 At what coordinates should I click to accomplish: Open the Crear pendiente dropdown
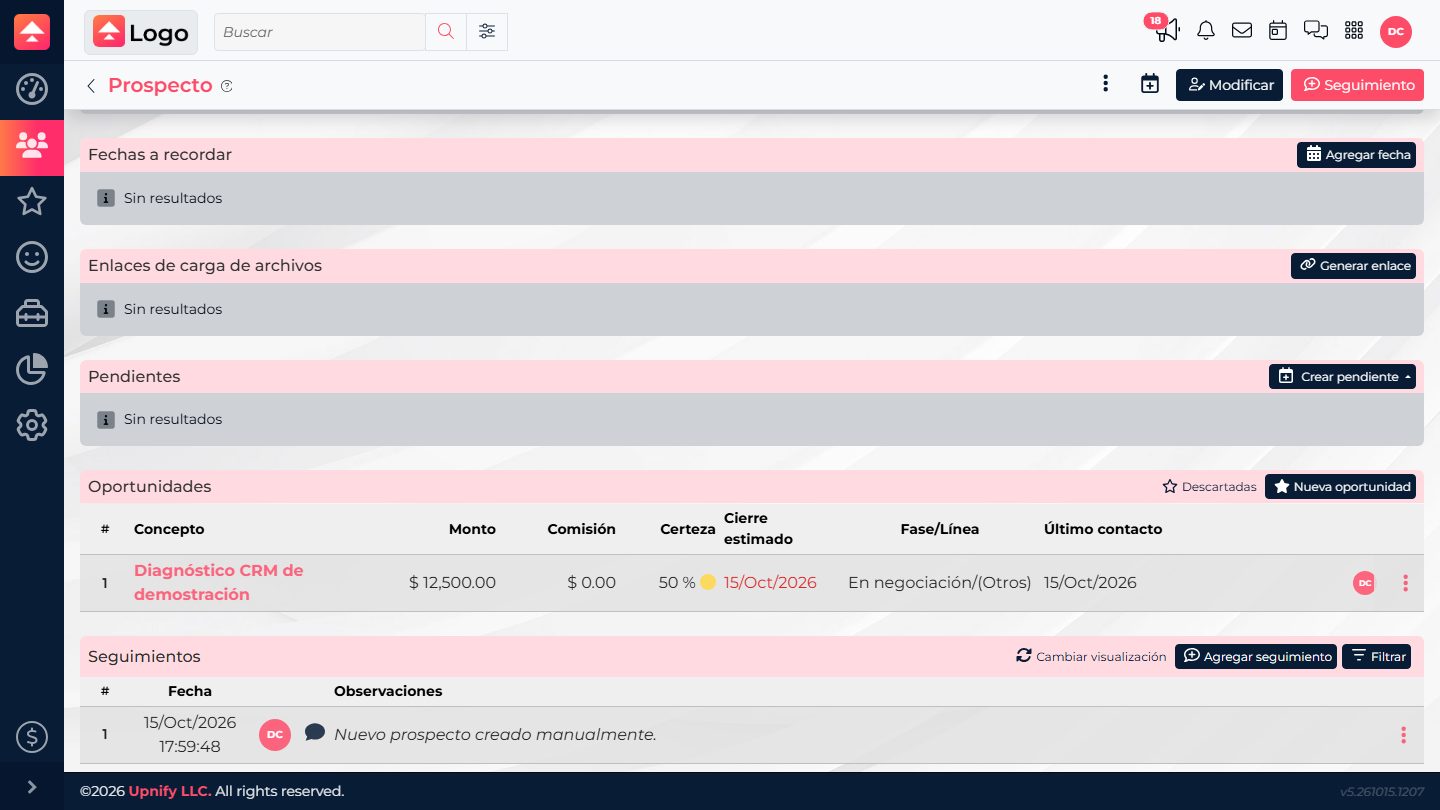(1342, 377)
